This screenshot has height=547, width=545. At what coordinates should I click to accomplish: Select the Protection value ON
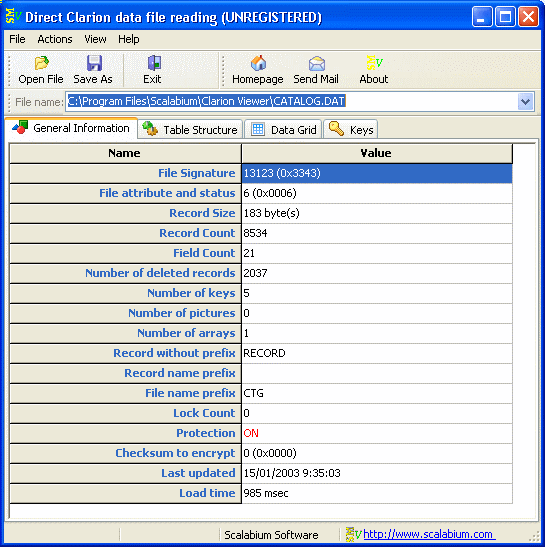(x=377, y=433)
